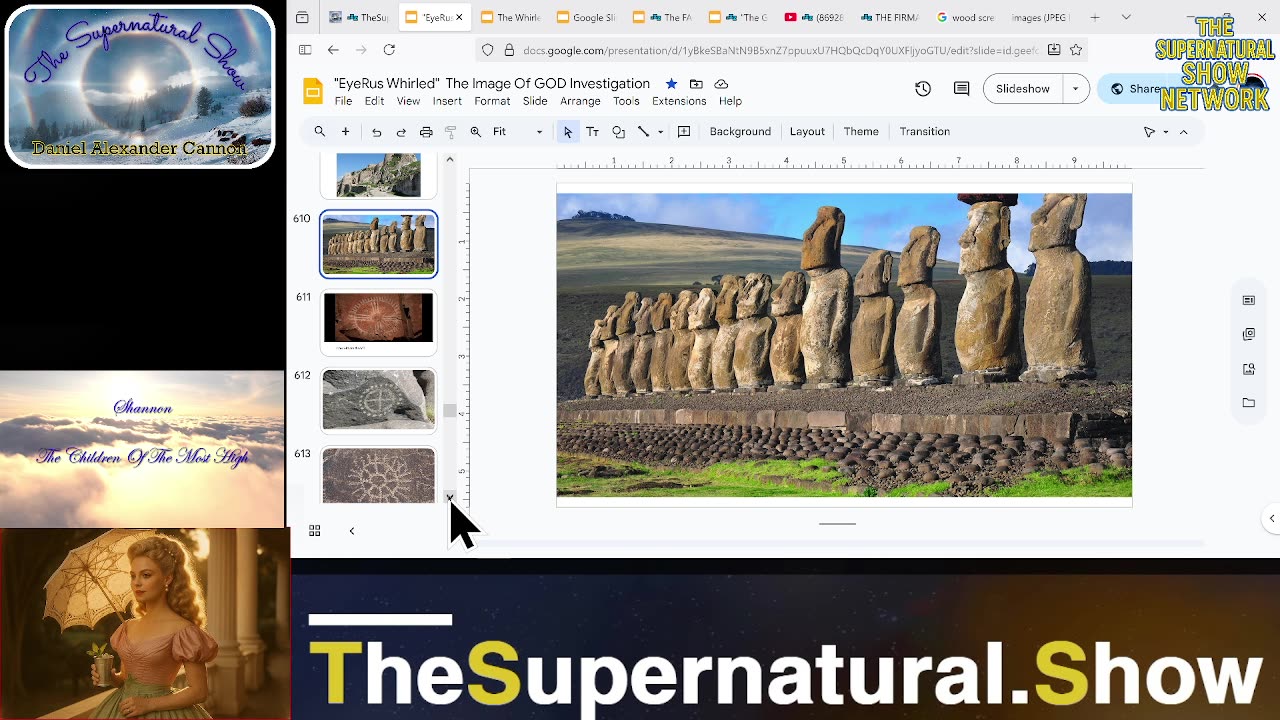Move presentation to a folder
Image resolution: width=1280 pixels, height=720 pixels.
[x=696, y=84]
